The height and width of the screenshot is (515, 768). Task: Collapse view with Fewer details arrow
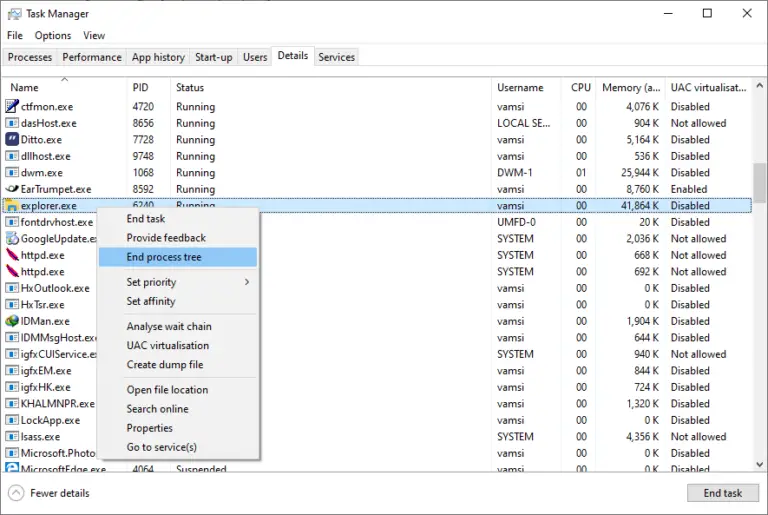coord(17,493)
